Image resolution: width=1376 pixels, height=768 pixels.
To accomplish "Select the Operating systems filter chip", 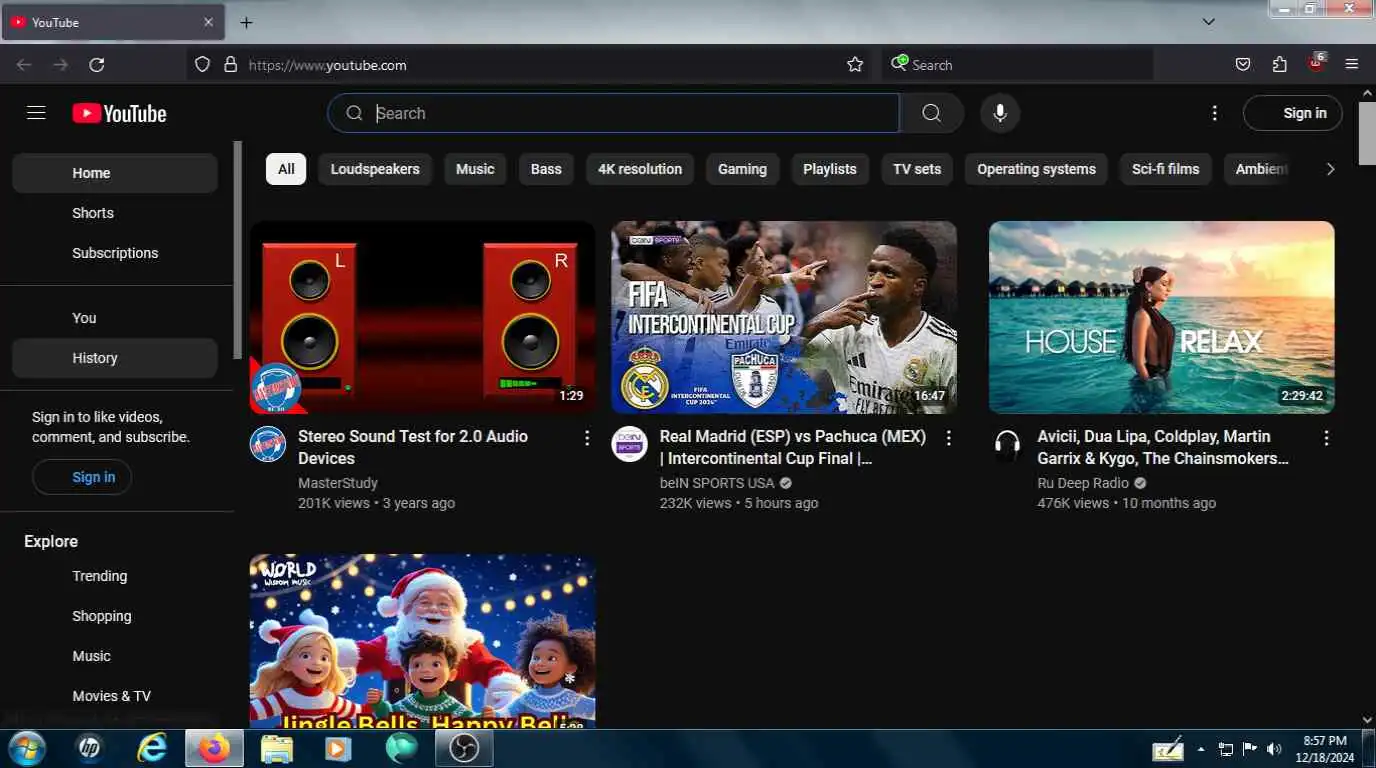I will [1036, 169].
